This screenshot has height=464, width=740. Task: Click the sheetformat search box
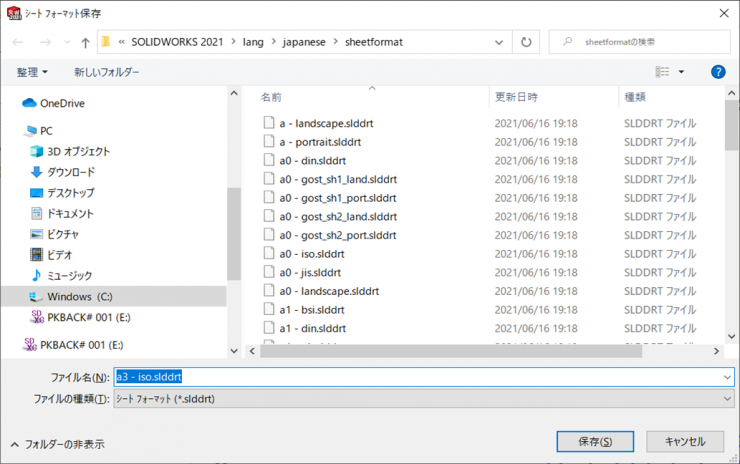(x=639, y=42)
